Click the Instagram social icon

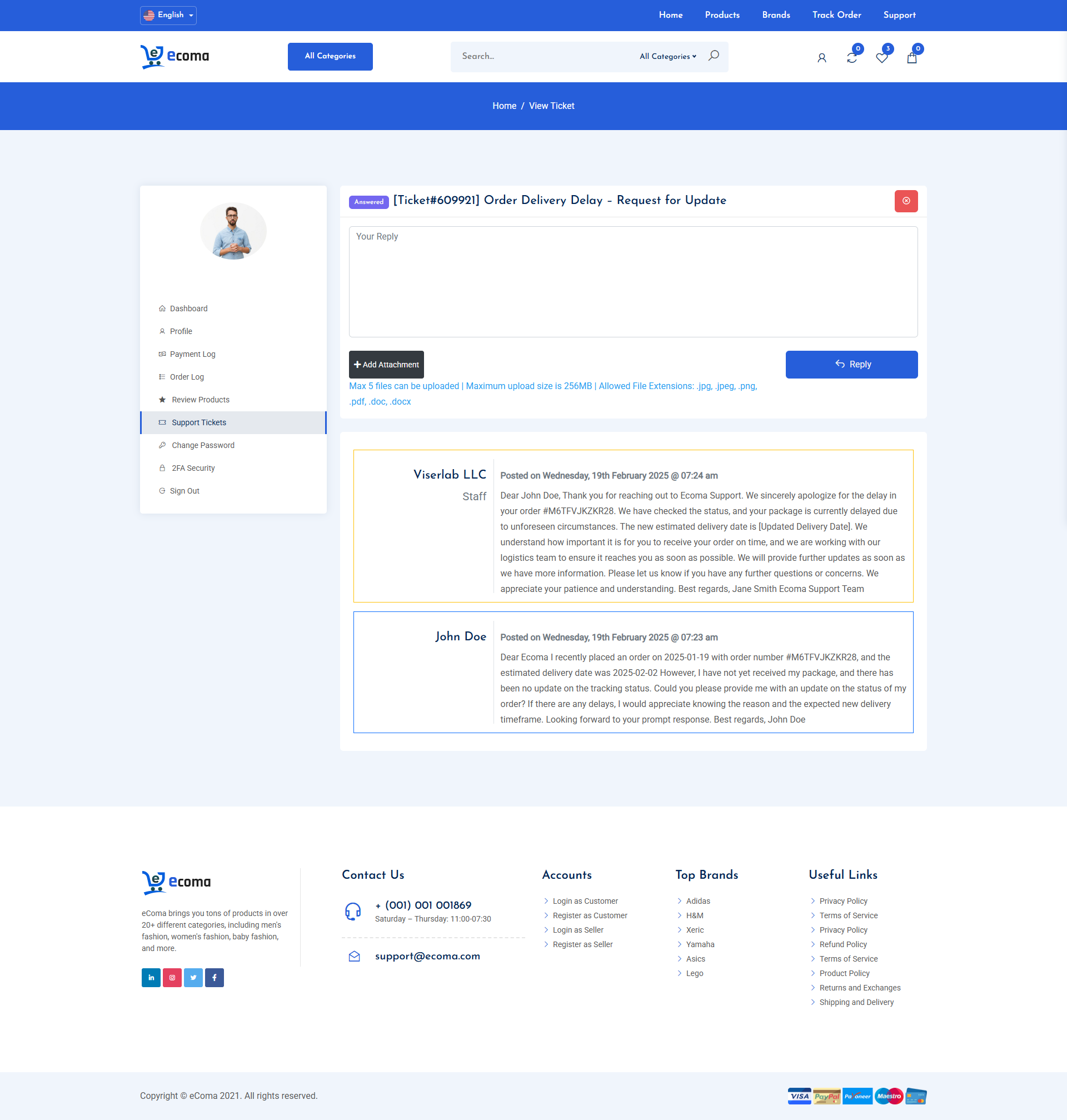click(x=172, y=977)
